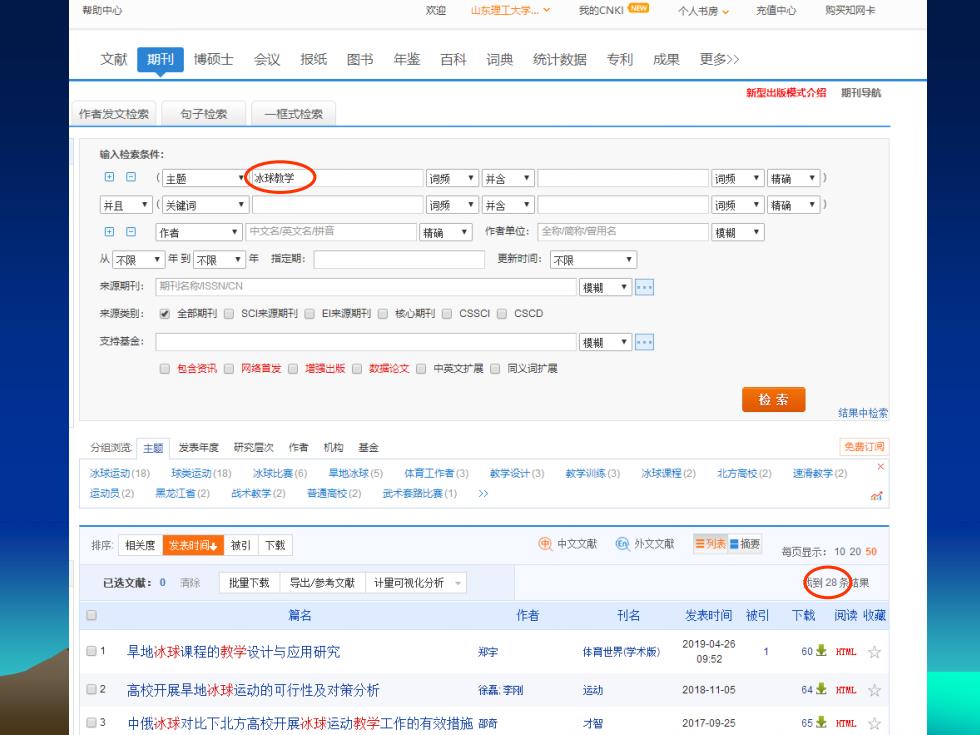Open article 旱地冰球课程的教学设计与应用研究
980x735 pixels.
233,652
